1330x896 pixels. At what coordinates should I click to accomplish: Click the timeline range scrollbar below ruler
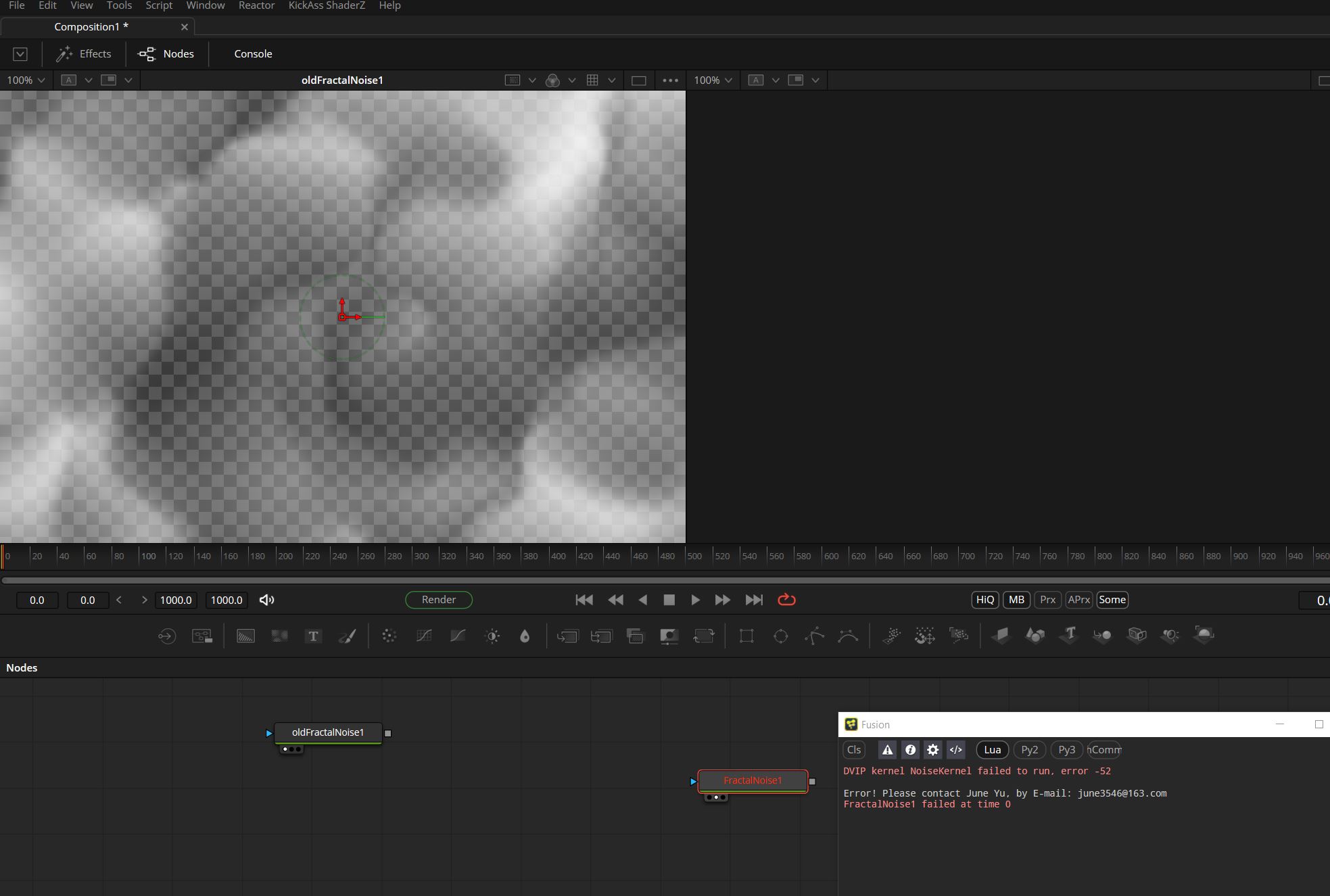[665, 580]
